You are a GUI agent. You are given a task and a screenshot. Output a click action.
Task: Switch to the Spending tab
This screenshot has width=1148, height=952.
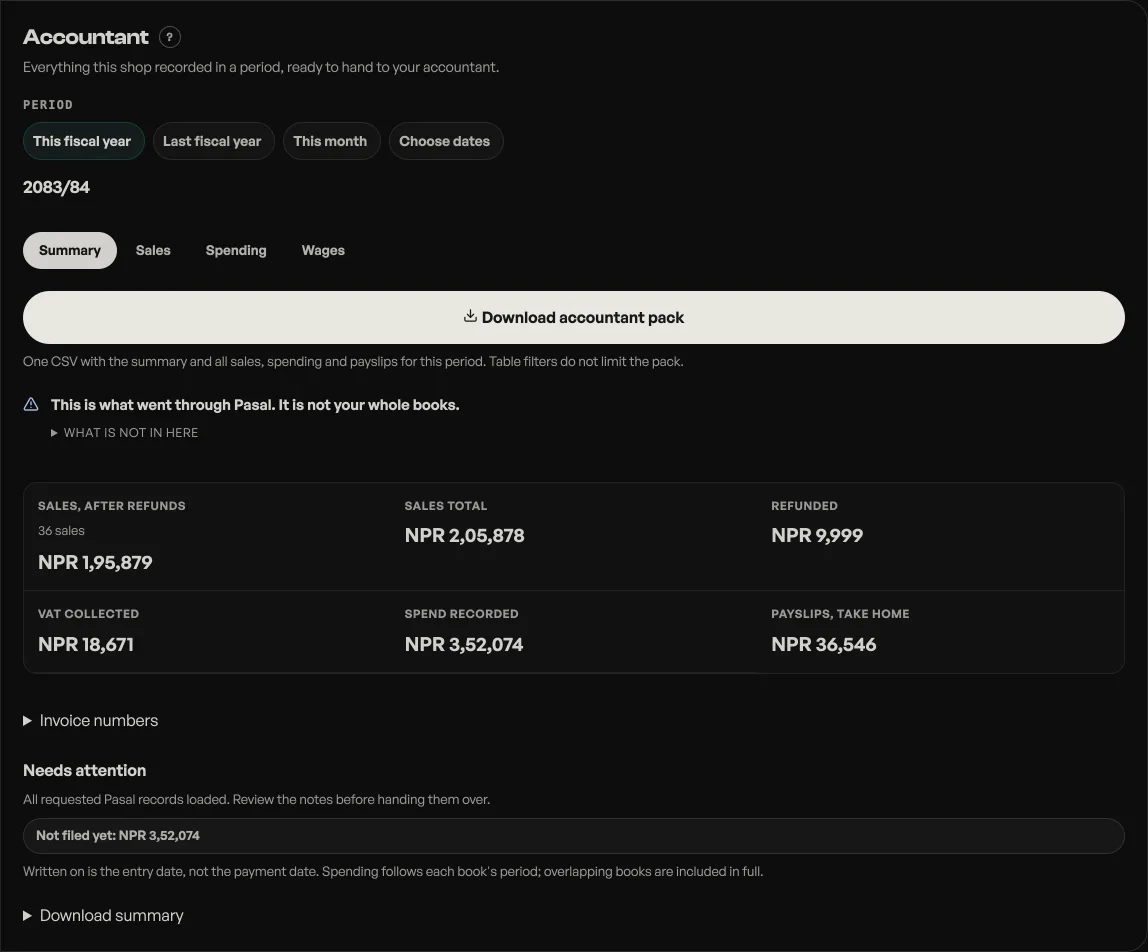236,250
